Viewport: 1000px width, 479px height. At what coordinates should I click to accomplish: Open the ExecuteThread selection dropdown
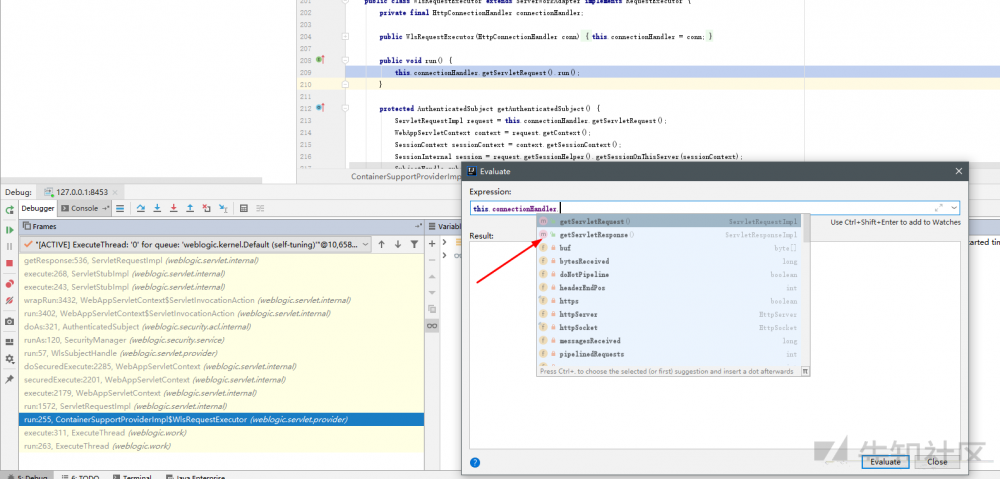[x=364, y=244]
